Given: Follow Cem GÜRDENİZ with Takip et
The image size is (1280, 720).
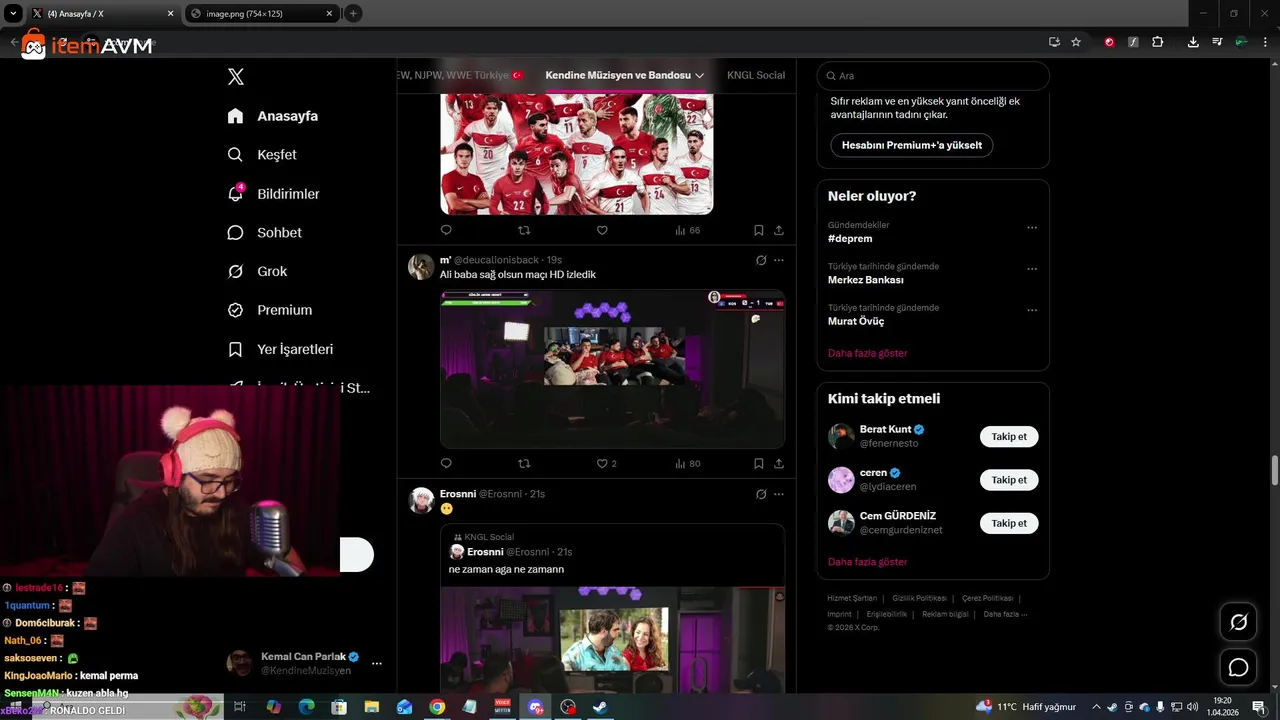Looking at the screenshot, I should click(x=1009, y=523).
